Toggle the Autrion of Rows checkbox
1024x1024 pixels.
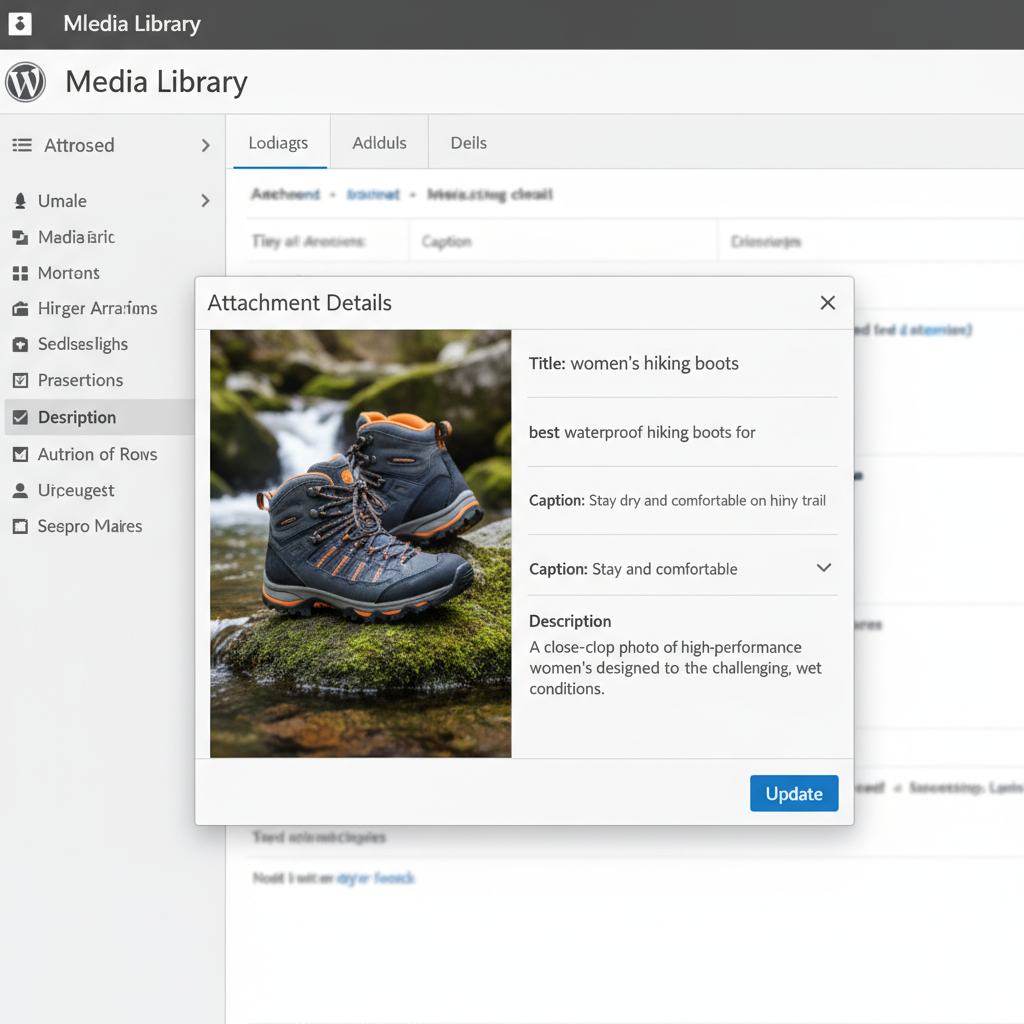point(20,455)
